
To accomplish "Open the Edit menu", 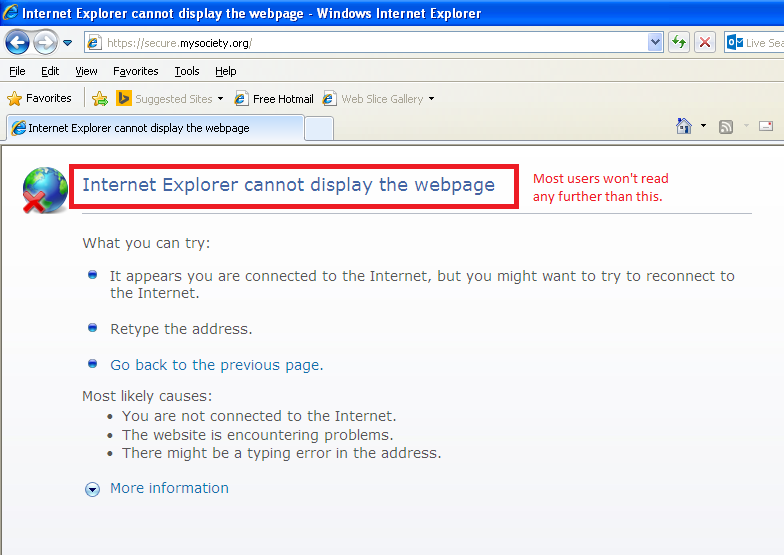I will click(50, 71).
